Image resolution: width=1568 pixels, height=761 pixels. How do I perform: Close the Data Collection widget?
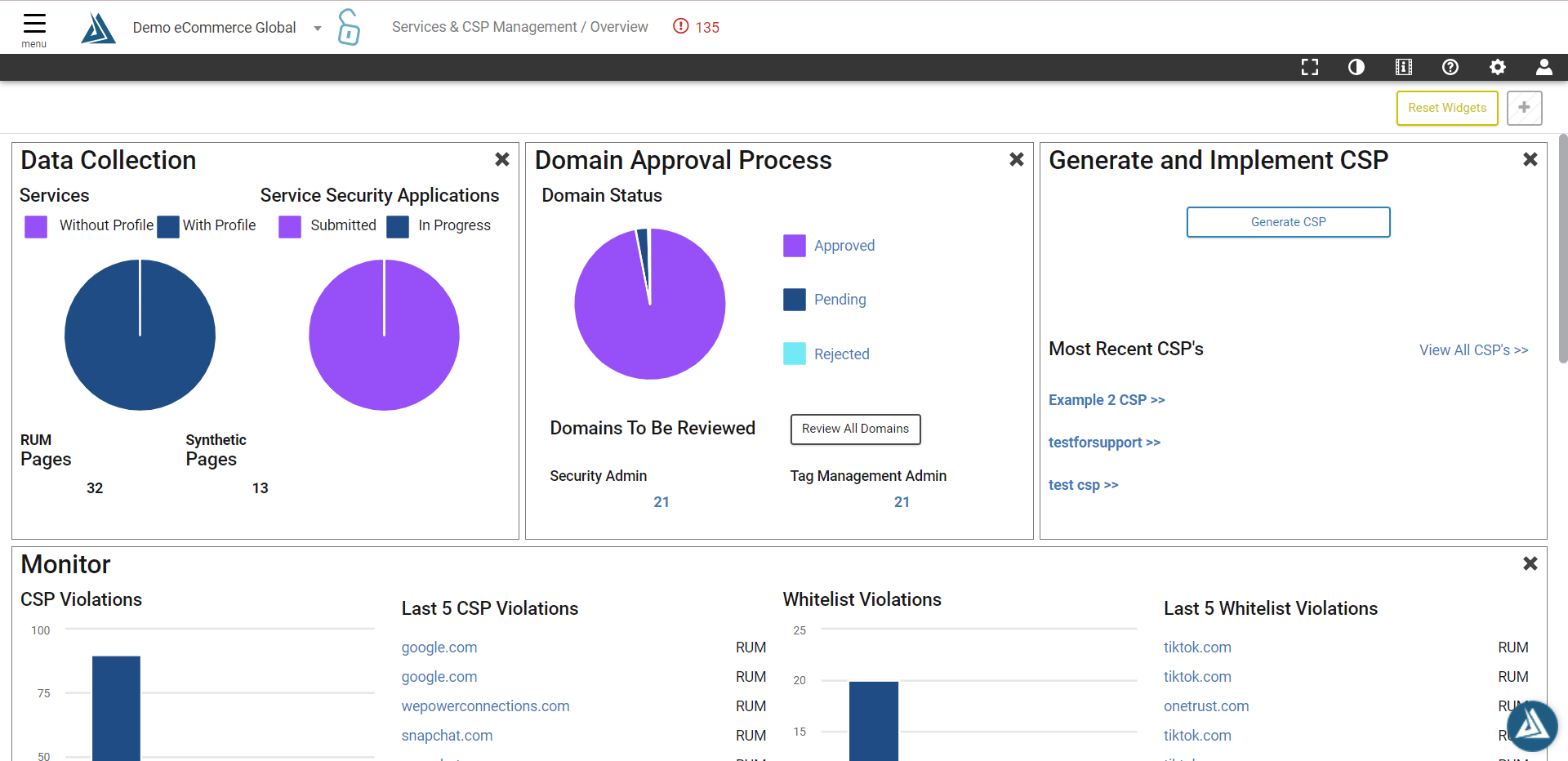tap(502, 159)
